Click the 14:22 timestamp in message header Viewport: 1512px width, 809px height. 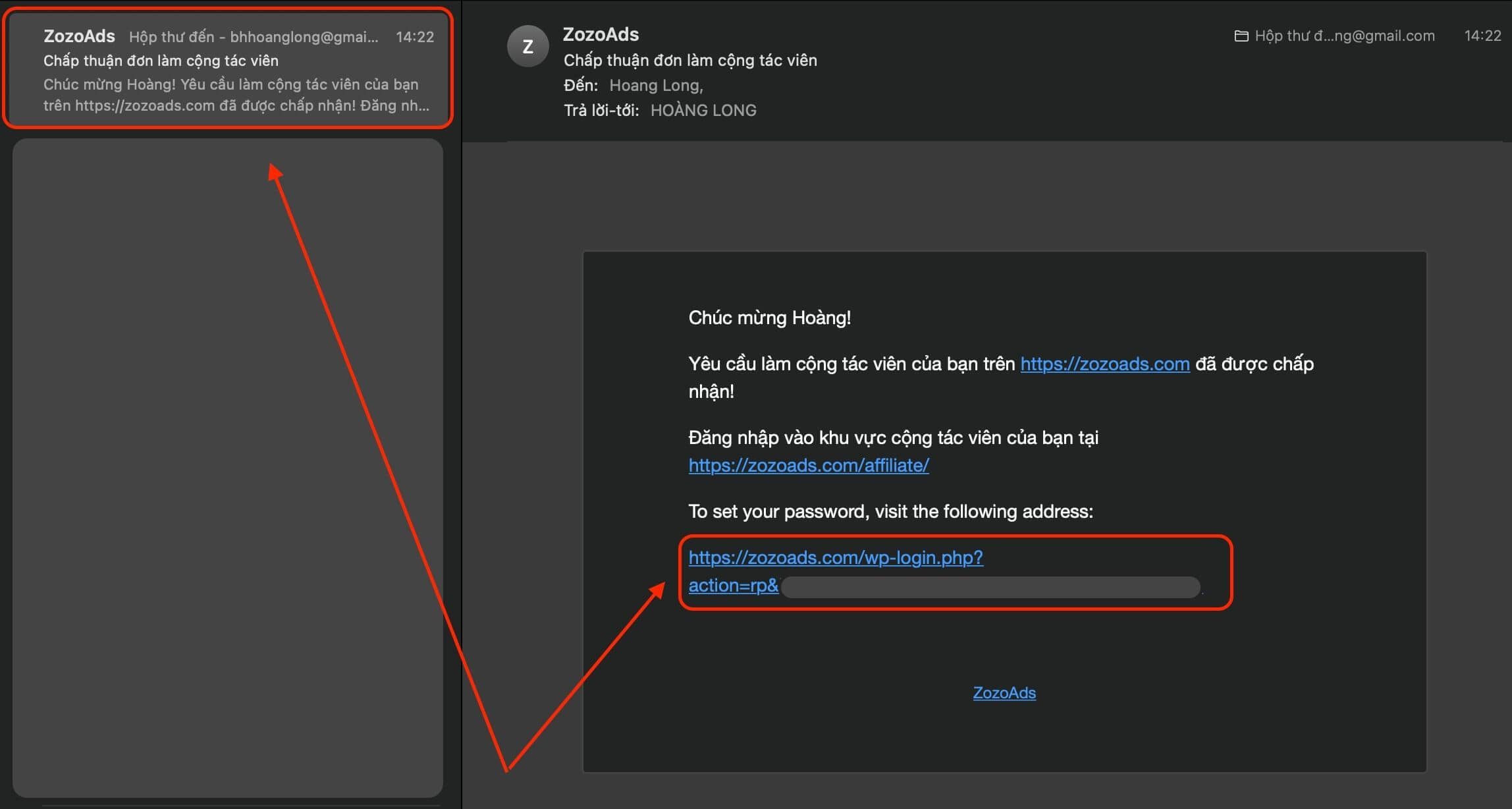point(1482,36)
